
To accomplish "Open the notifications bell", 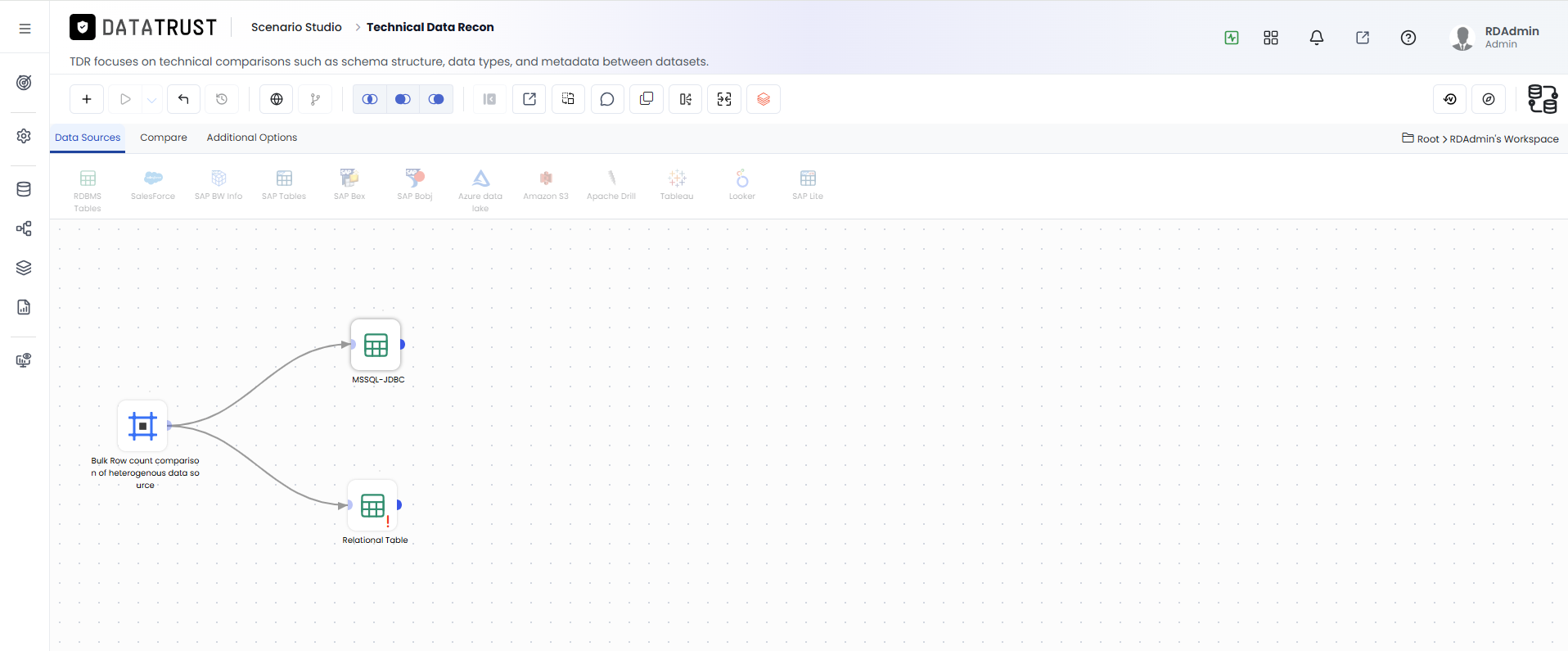I will tap(1317, 38).
